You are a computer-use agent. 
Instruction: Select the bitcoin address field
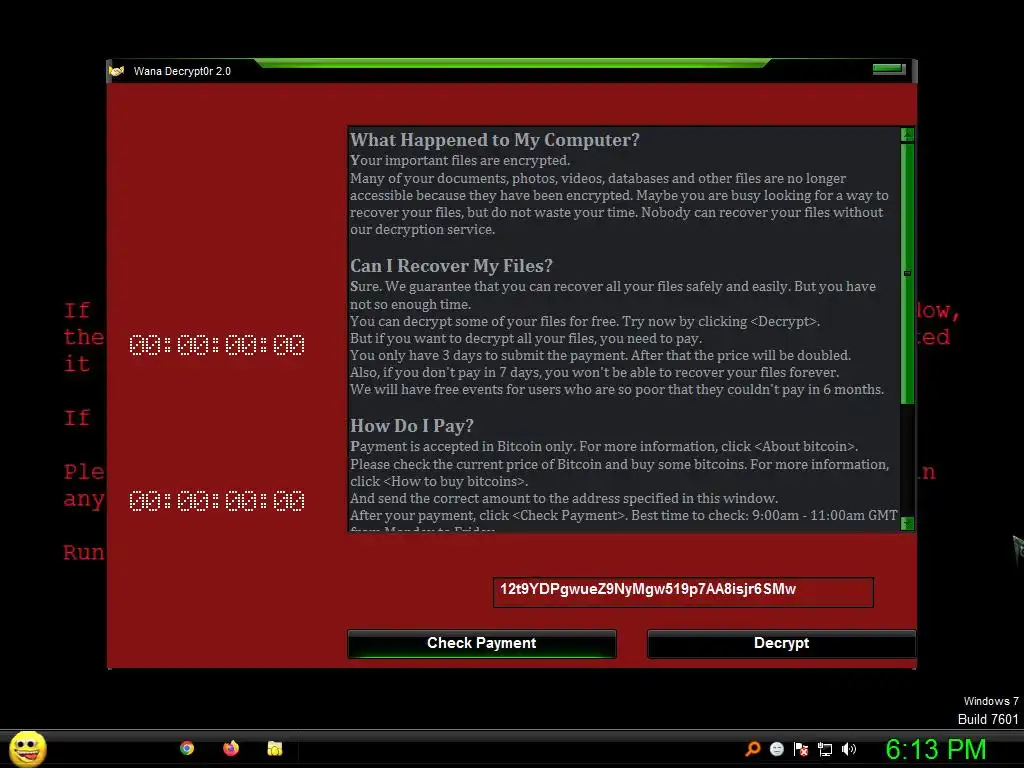683,592
